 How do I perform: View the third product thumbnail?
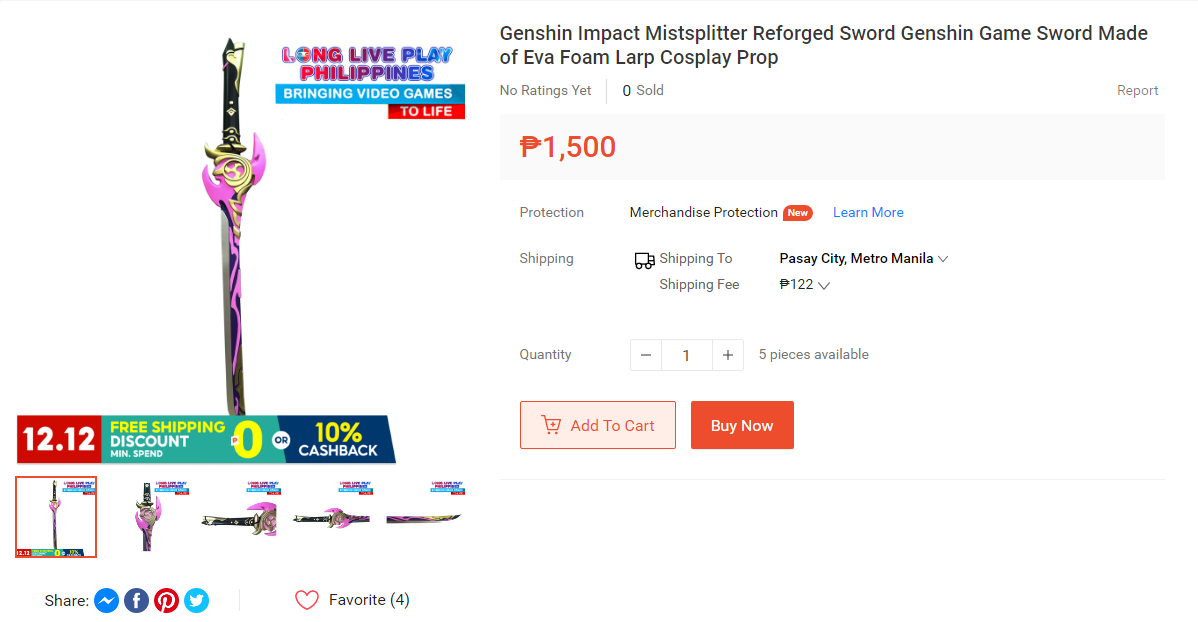click(241, 517)
